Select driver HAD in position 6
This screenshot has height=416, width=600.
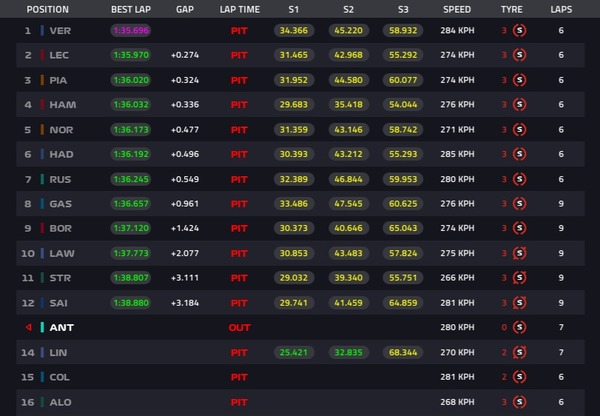pyautogui.click(x=61, y=155)
